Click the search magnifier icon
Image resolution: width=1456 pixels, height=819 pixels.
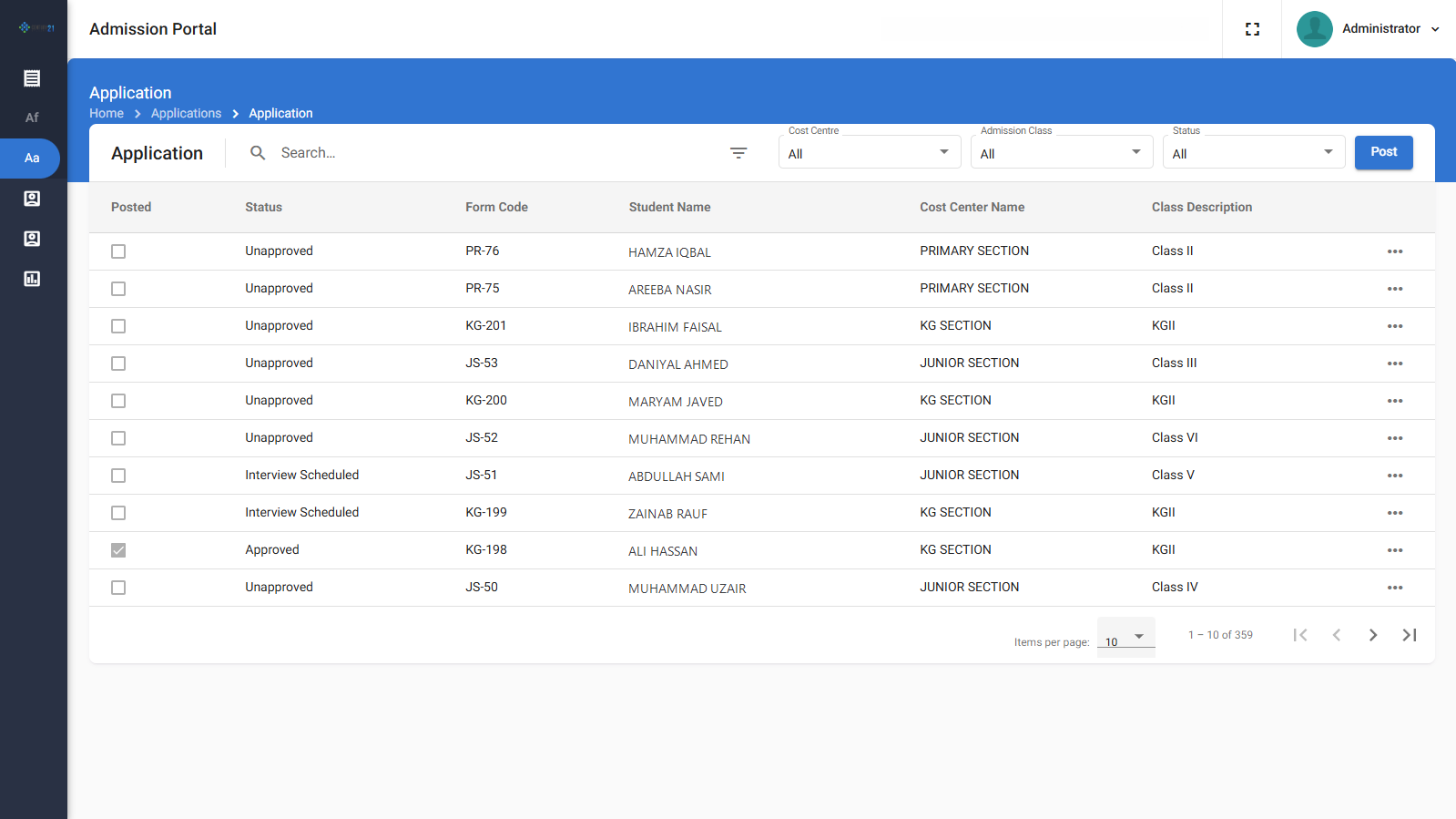[x=258, y=153]
